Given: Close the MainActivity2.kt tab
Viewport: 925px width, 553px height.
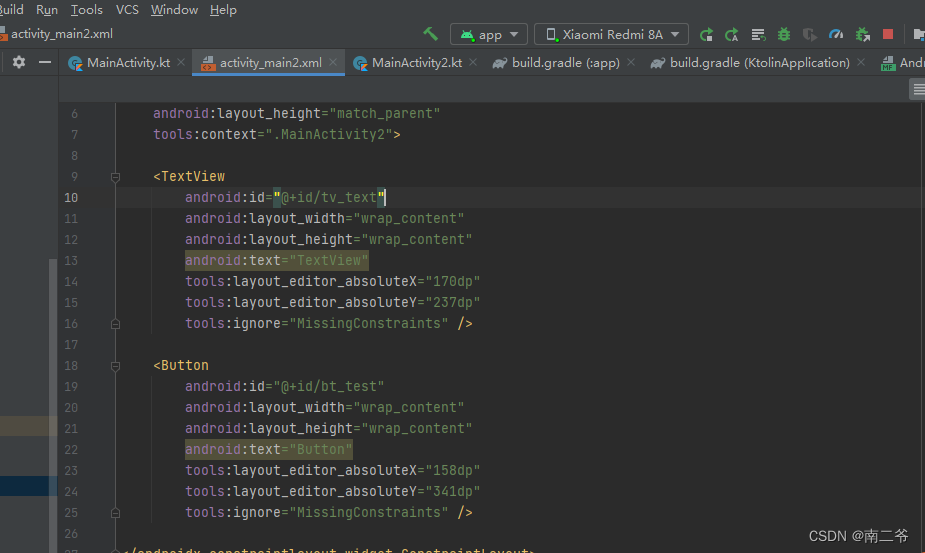Looking at the screenshot, I should pyautogui.click(x=473, y=62).
